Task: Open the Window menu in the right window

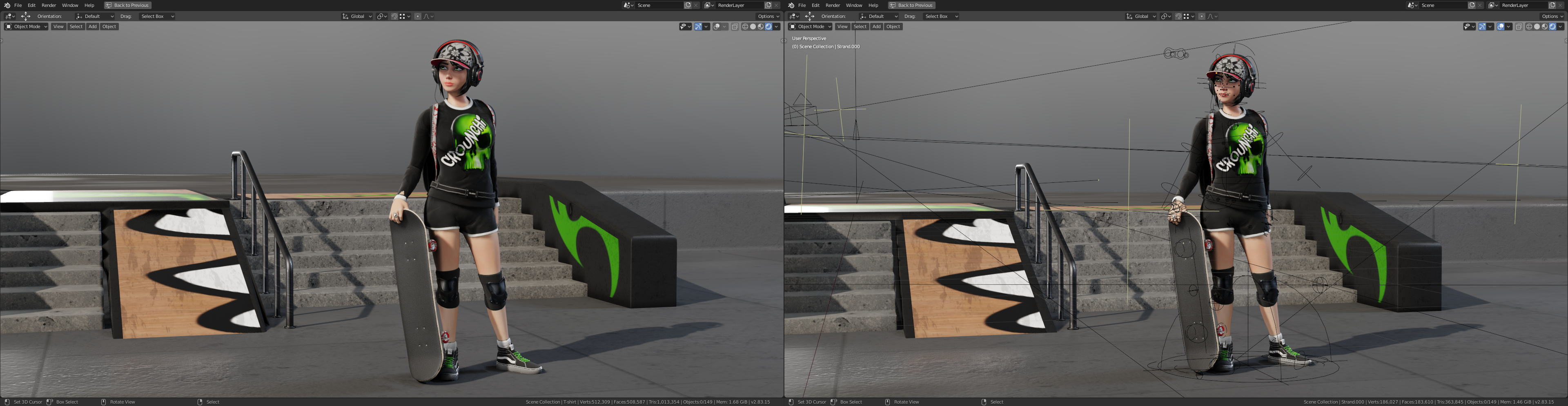Action: (x=854, y=5)
